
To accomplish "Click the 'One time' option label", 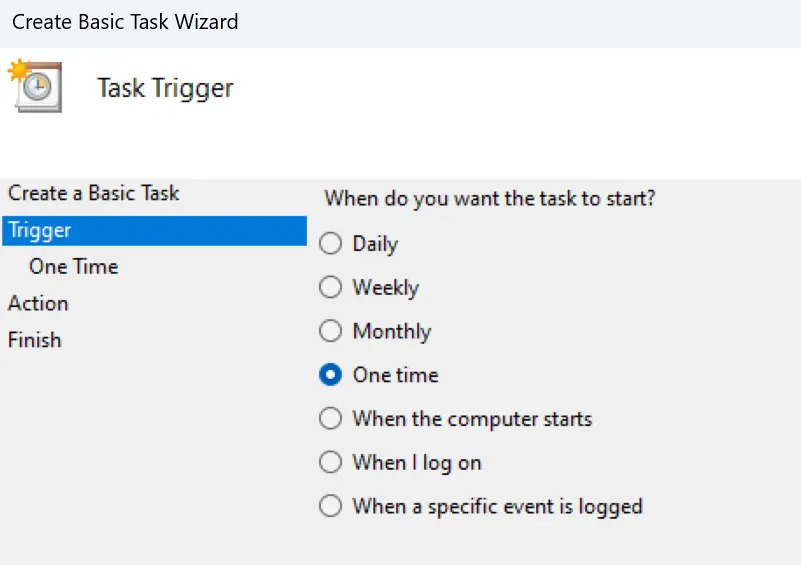I will tap(396, 375).
